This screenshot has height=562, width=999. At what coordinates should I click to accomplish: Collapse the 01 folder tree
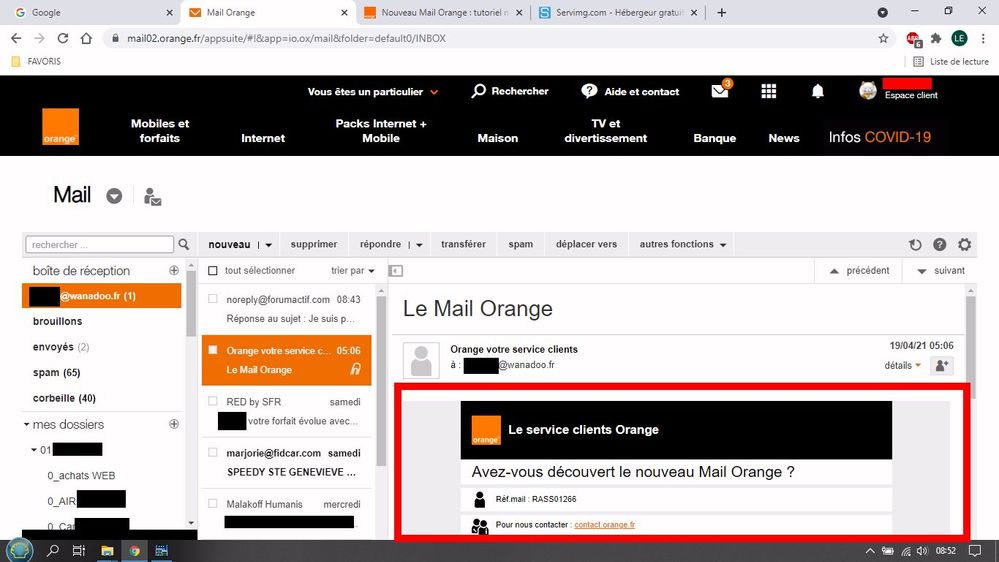34,450
